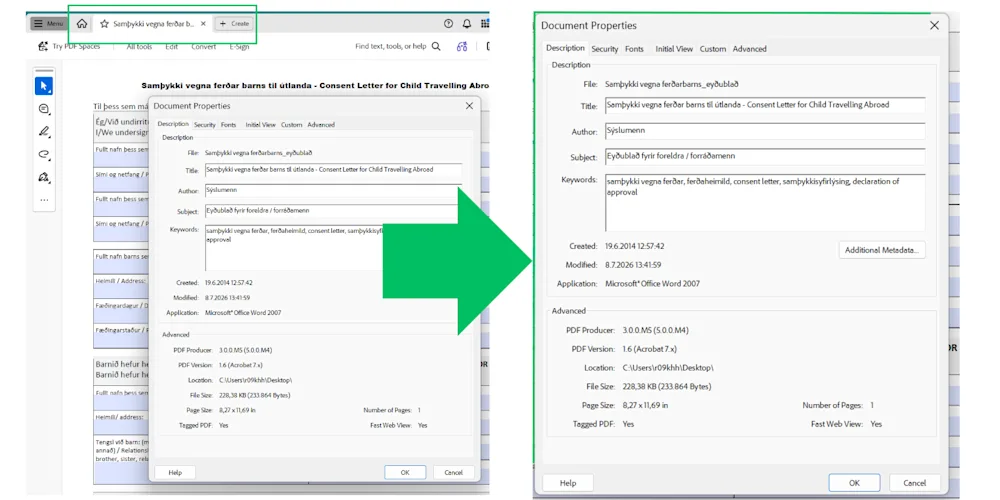The height and width of the screenshot is (500, 1000).
Task: Click the Find text, tools, or help field
Action: [x=391, y=47]
